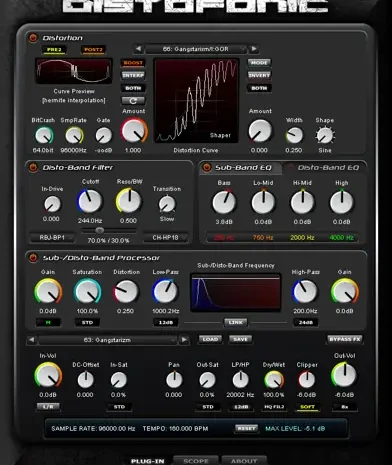Click the distortion Amount knob showing 1.000
Screen dimensions: 392x465
pos(134,131)
